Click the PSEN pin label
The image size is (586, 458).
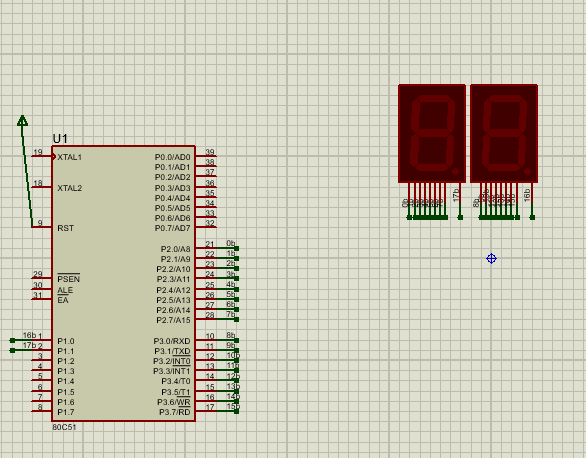point(68,279)
